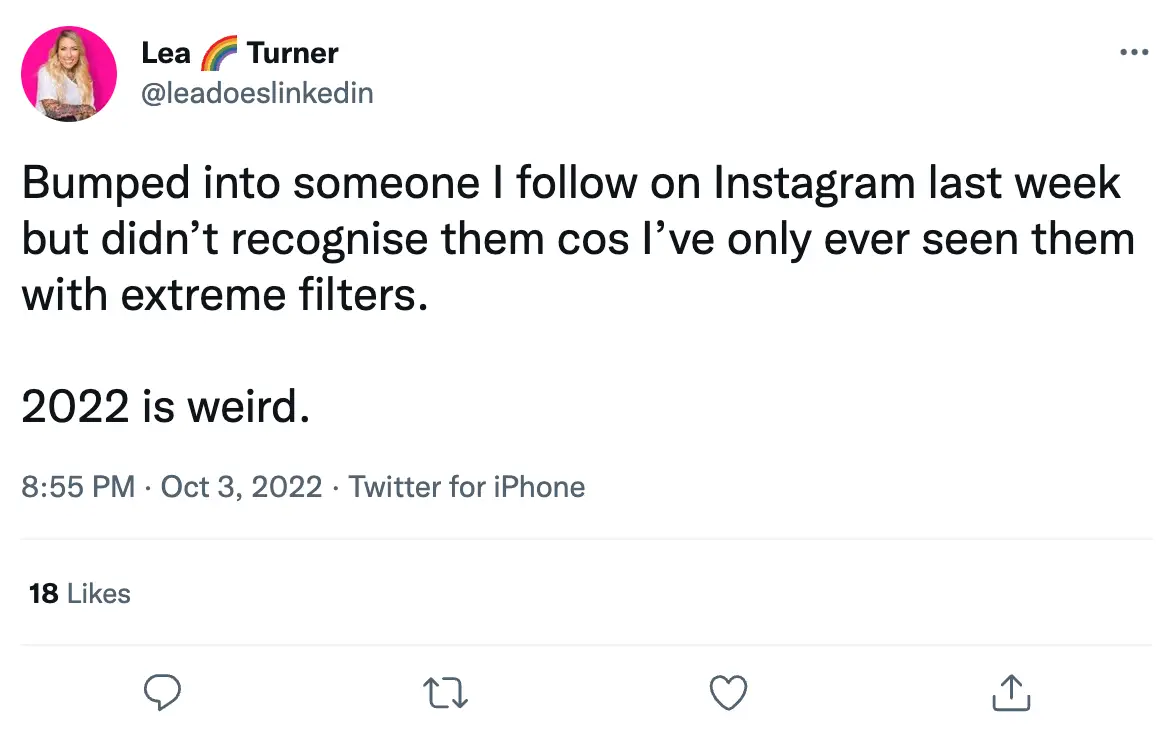This screenshot has height=738, width=1174.
Task: Open the share tweet icon
Action: [x=1010, y=691]
